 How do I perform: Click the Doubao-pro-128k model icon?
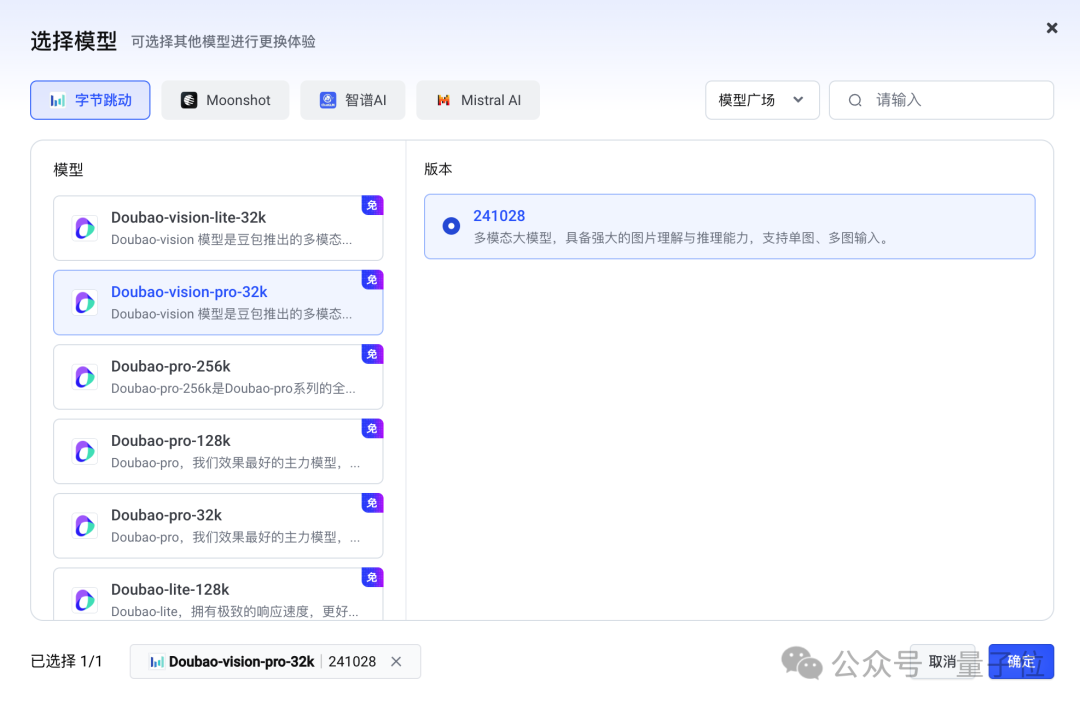point(85,451)
